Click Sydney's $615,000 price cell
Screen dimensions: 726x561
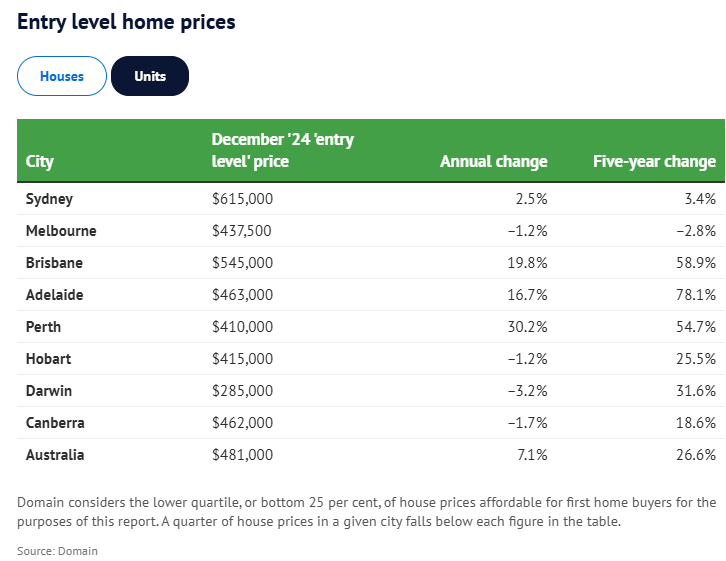click(242, 199)
